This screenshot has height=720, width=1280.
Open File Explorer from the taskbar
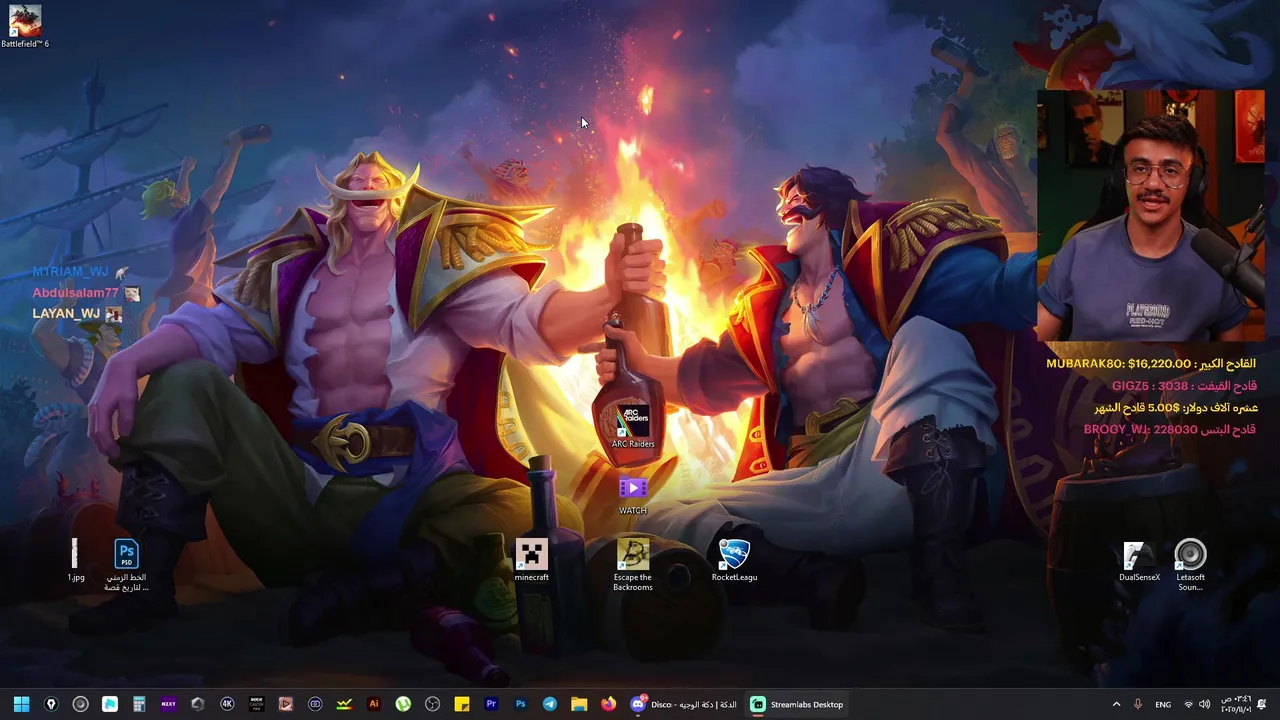click(x=579, y=704)
